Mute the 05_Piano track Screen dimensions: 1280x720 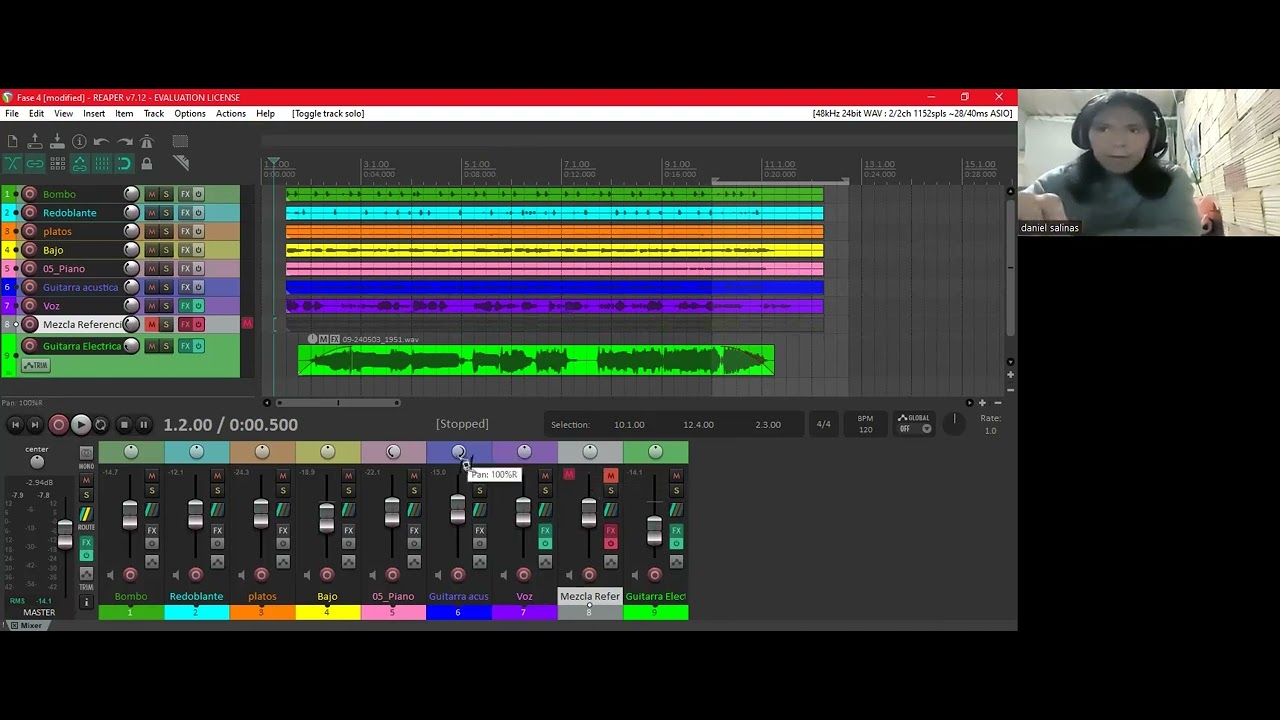(x=152, y=269)
